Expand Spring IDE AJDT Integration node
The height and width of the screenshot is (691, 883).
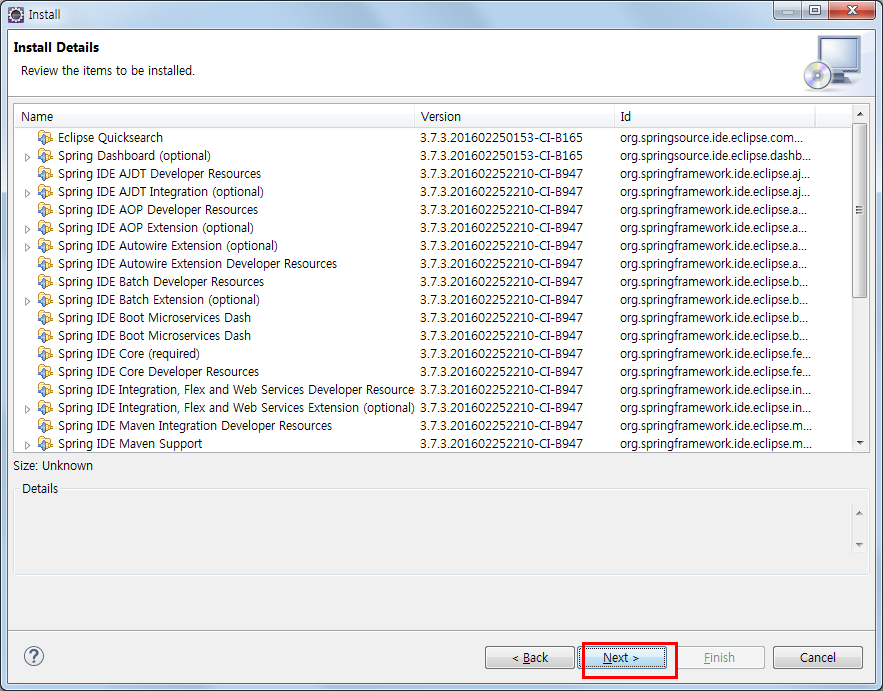coord(27,193)
